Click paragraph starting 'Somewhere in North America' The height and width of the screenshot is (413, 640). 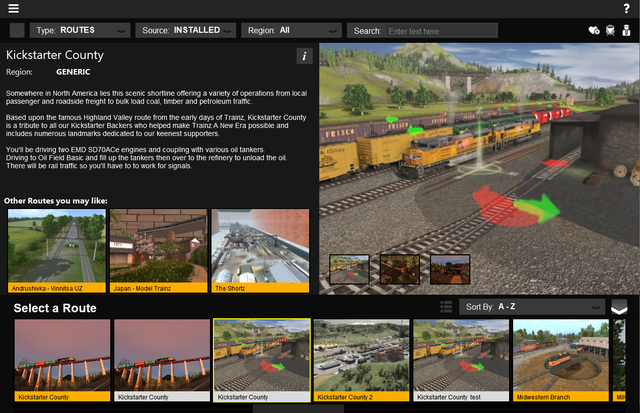pyautogui.click(x=156, y=97)
